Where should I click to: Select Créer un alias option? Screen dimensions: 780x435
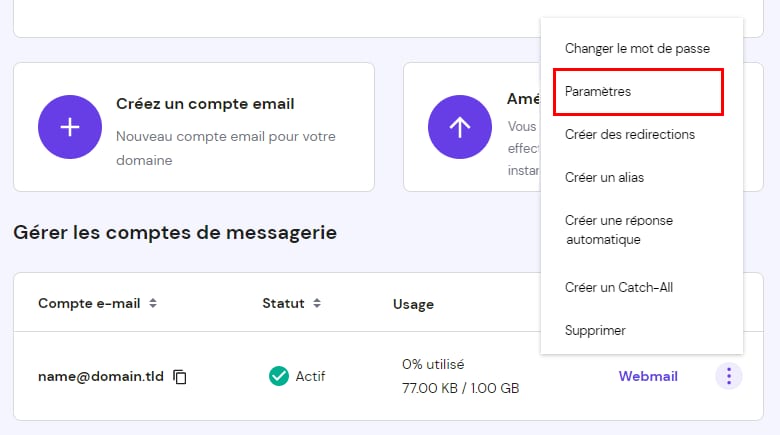click(604, 178)
